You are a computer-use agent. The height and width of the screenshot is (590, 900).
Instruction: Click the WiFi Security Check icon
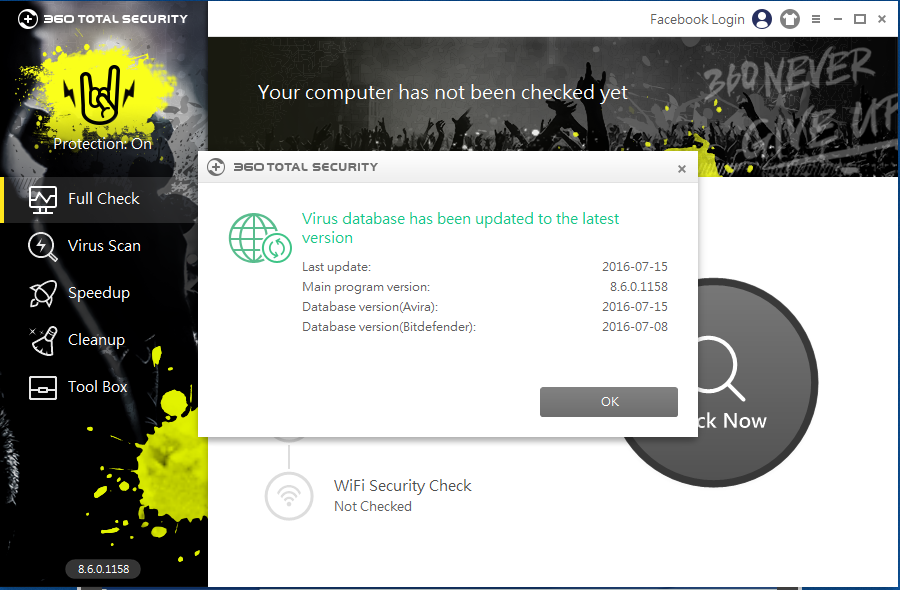tap(289, 496)
